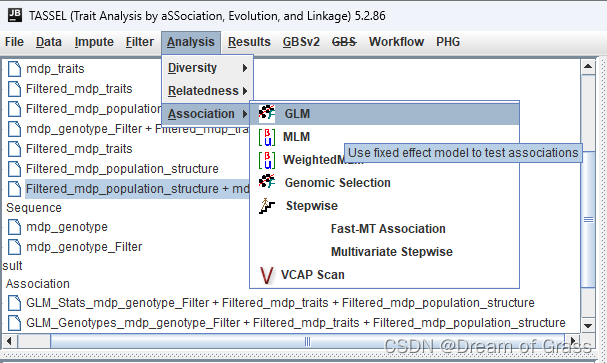Select Filtered_mdp_population_structure dataset
Image resolution: width=607 pixels, height=363 pixels.
tap(122, 169)
